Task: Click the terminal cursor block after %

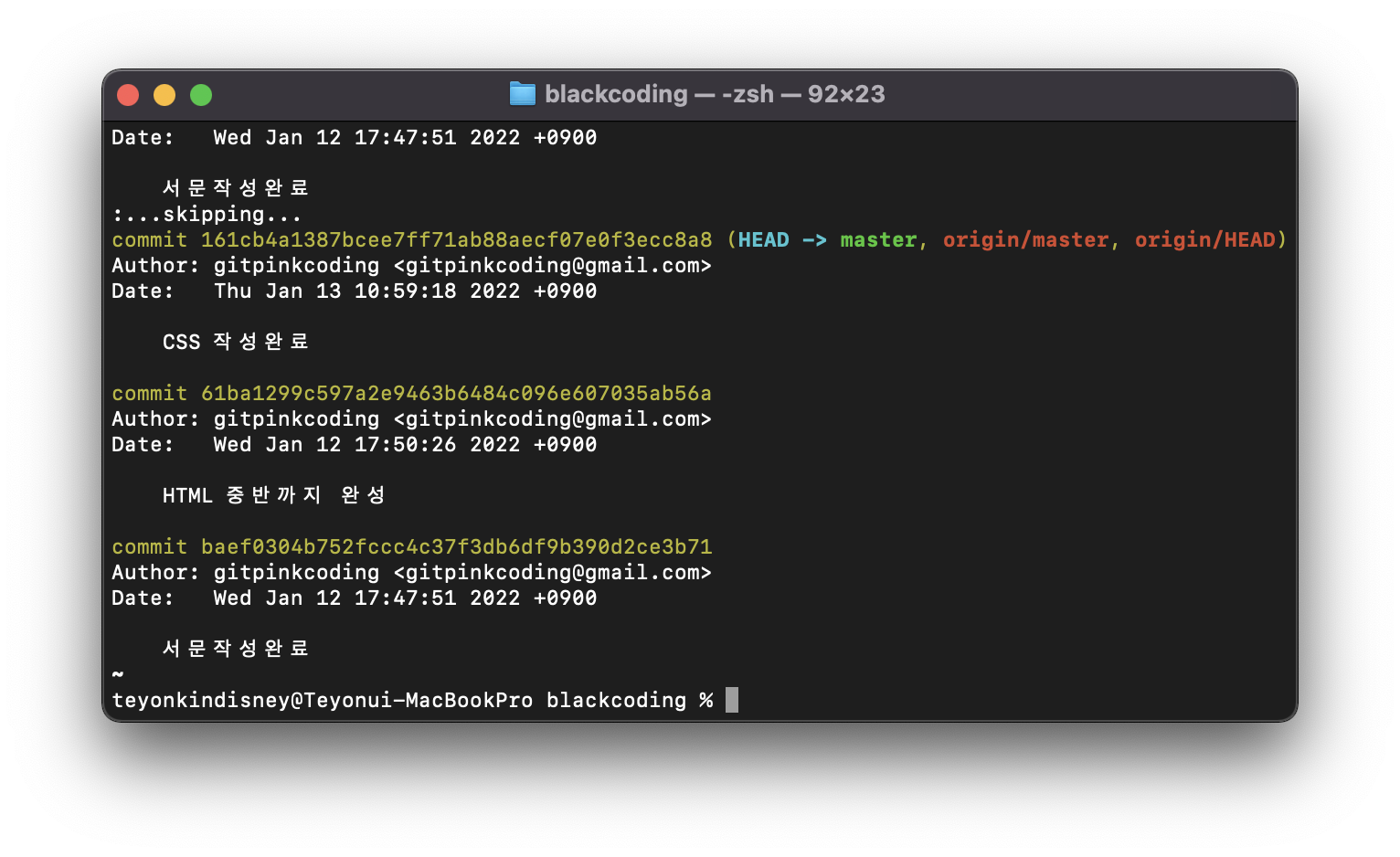Action: tap(732, 700)
